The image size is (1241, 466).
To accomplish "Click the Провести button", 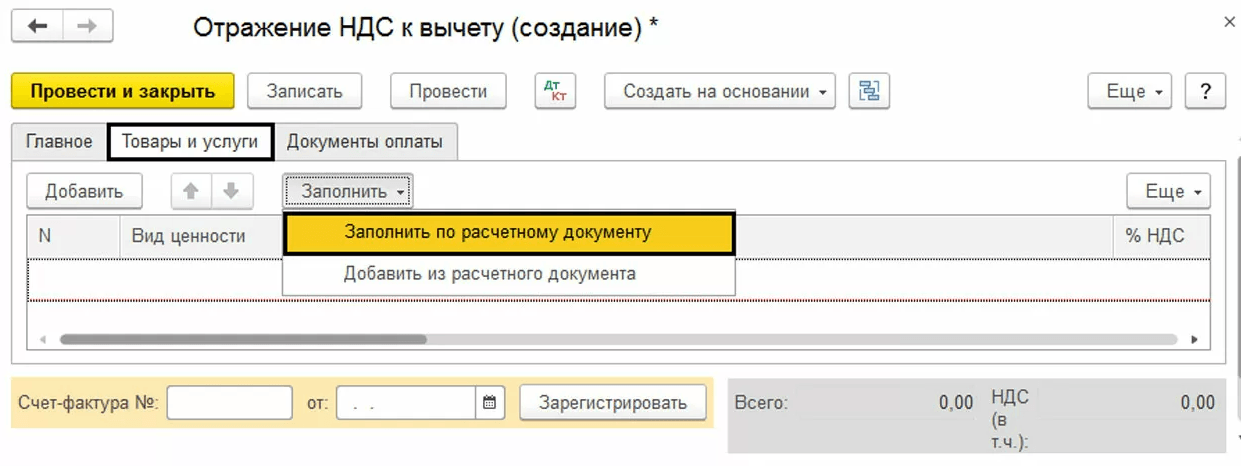I will 448,91.
